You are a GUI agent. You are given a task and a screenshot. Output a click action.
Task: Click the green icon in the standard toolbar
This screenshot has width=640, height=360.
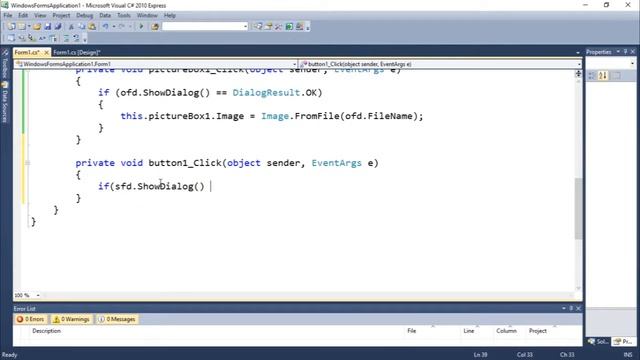(x=289, y=27)
